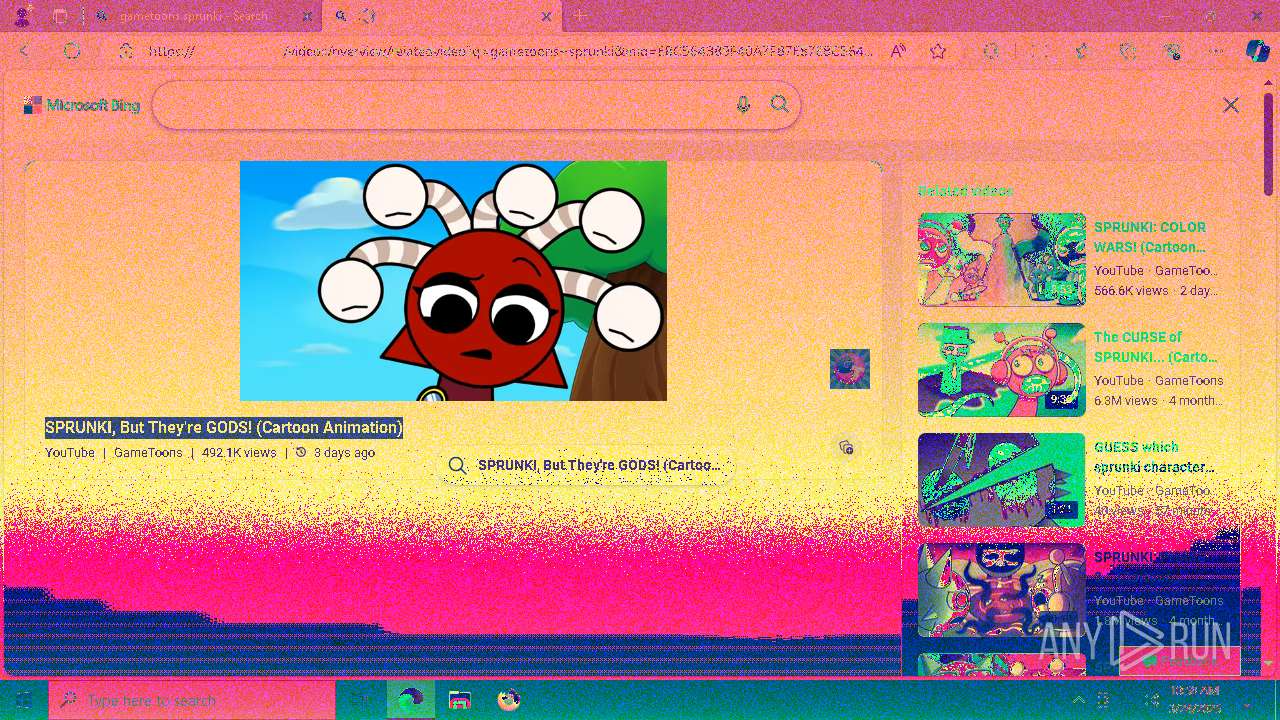Open 'SPRUNKI: COLOR WARS! (Cartoon...' title link
The image size is (1280, 720).
pyautogui.click(x=1150, y=237)
